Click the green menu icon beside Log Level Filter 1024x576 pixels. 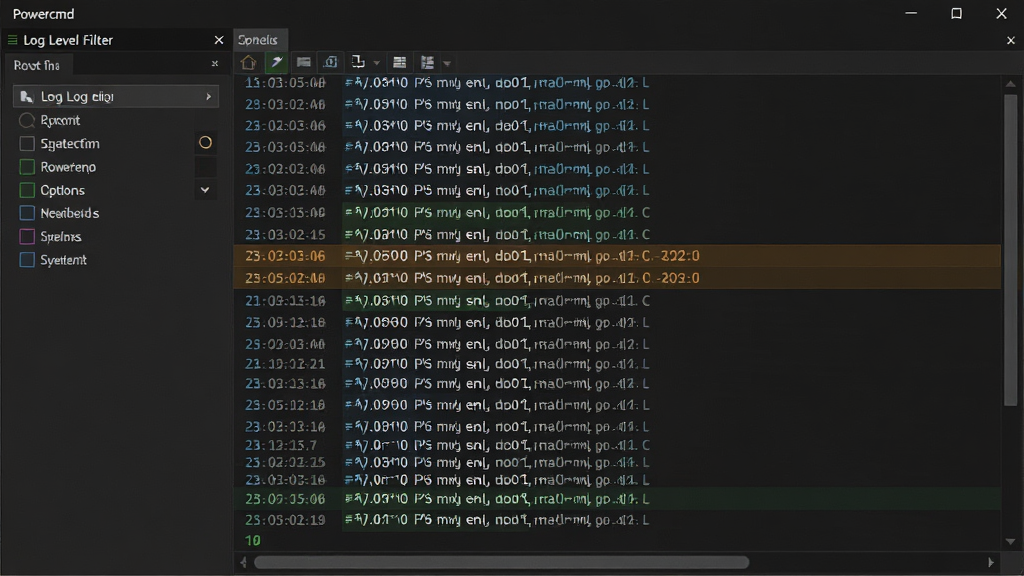pyautogui.click(x=12, y=40)
